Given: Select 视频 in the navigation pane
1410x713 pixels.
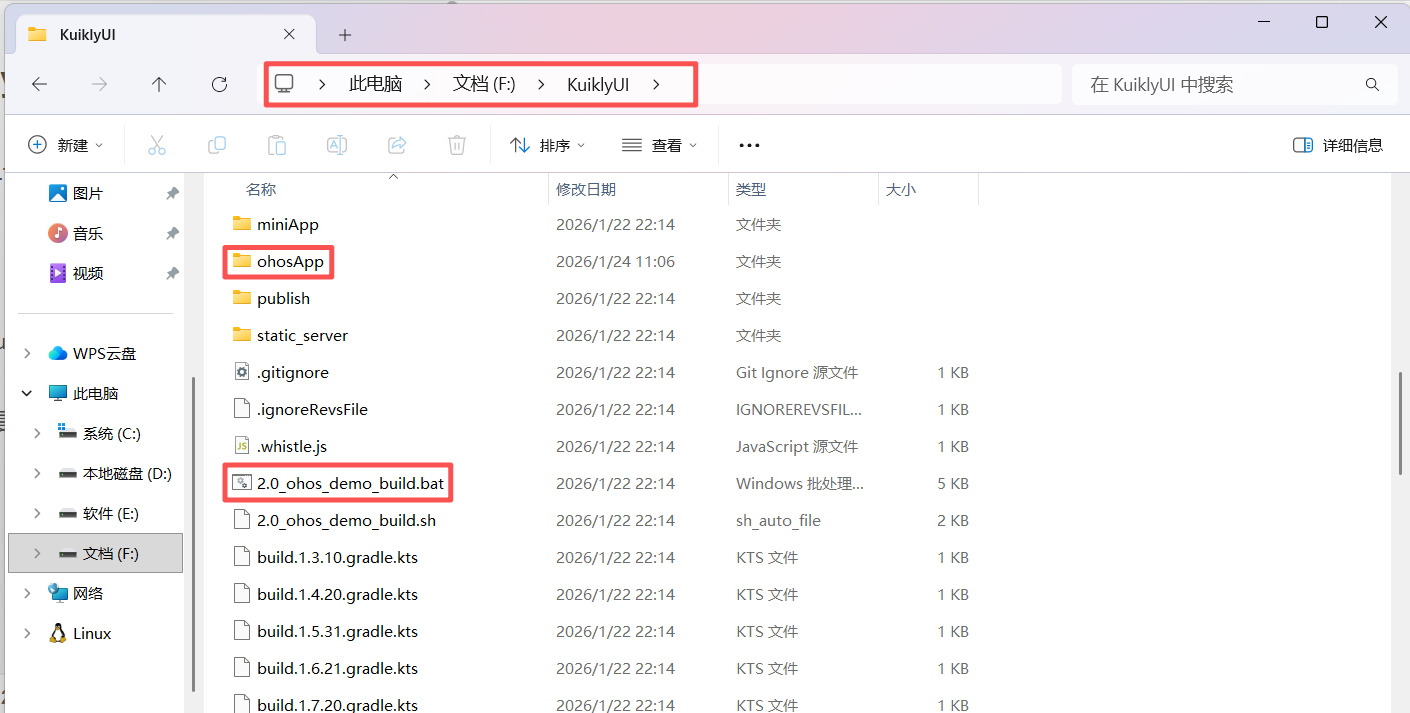Looking at the screenshot, I should tap(88, 273).
